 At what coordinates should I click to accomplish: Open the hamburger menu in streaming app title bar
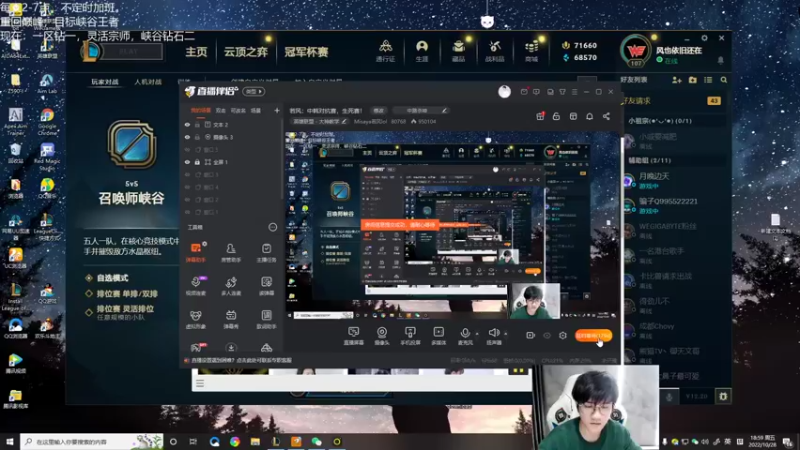click(x=574, y=92)
